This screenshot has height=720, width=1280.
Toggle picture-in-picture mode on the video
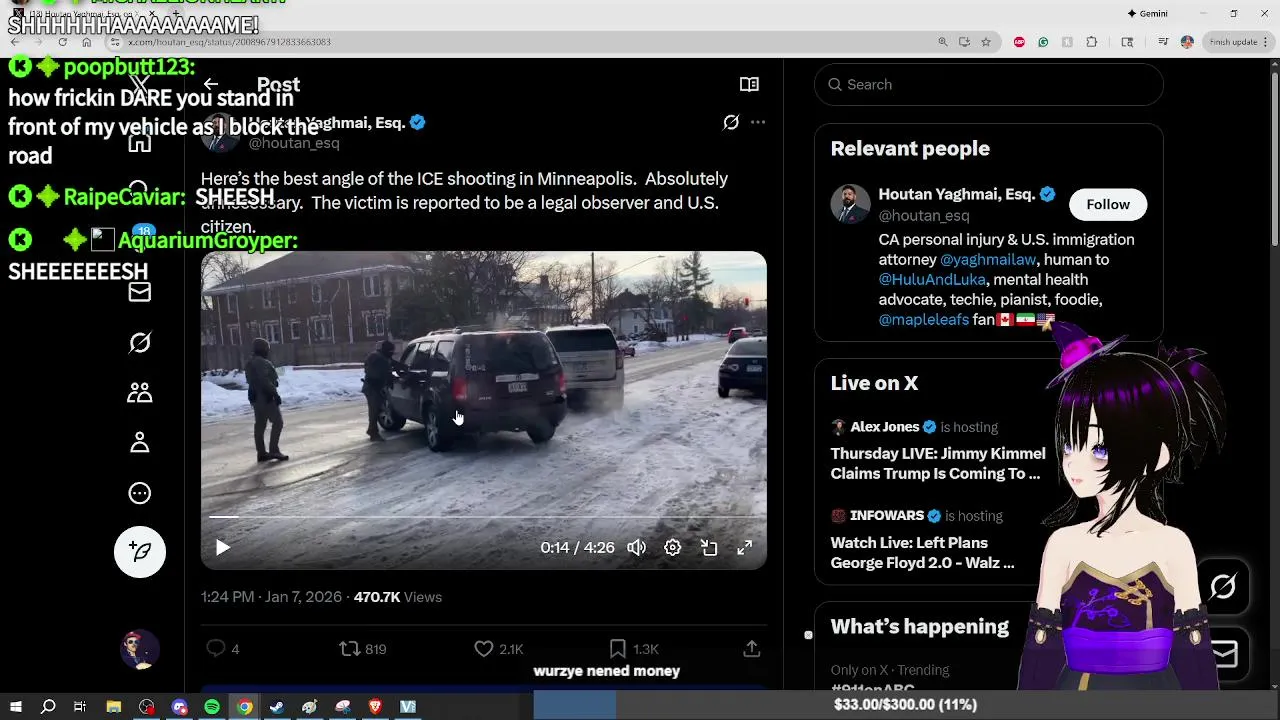point(709,548)
